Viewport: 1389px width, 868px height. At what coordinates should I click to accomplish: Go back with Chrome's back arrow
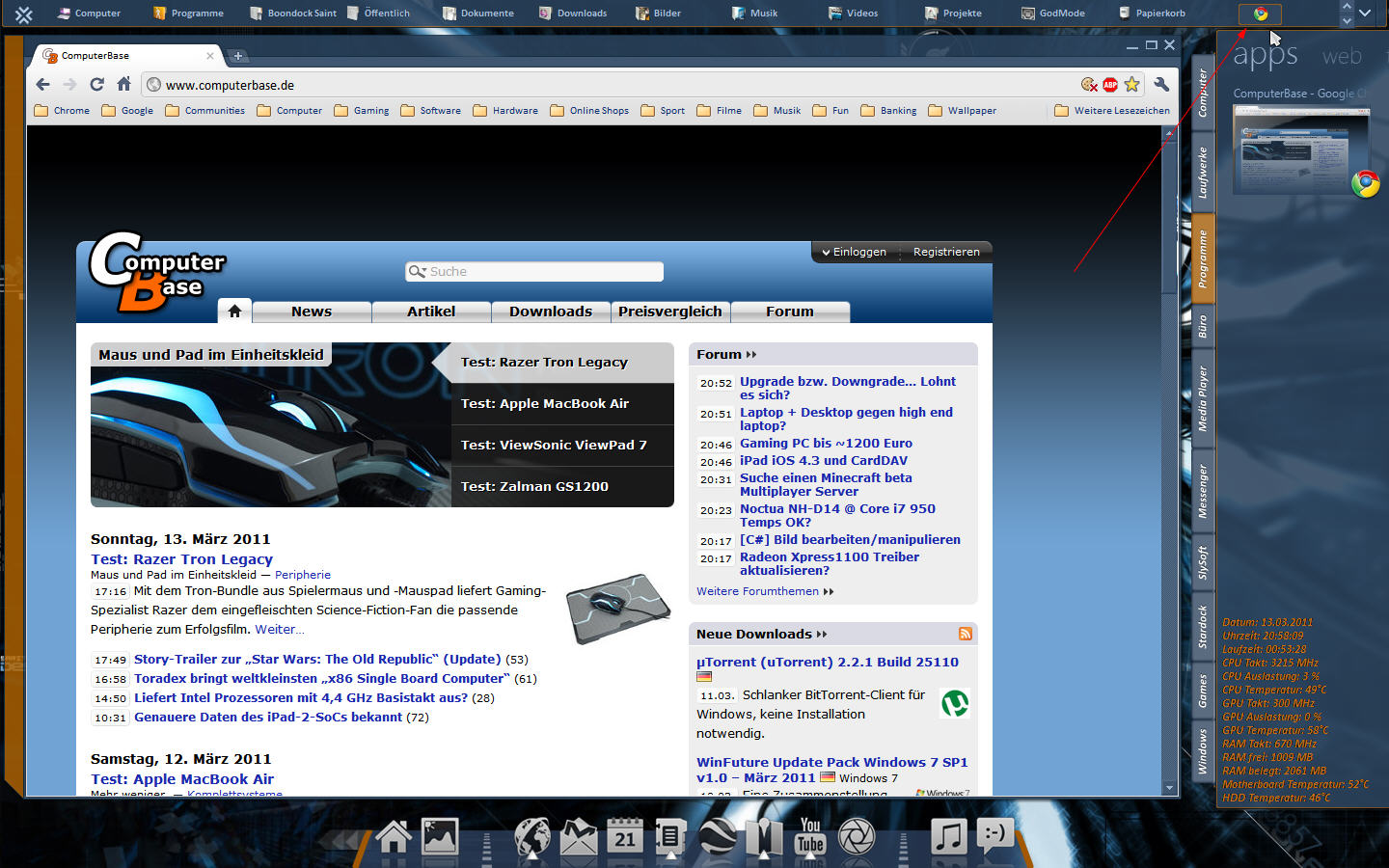(42, 85)
